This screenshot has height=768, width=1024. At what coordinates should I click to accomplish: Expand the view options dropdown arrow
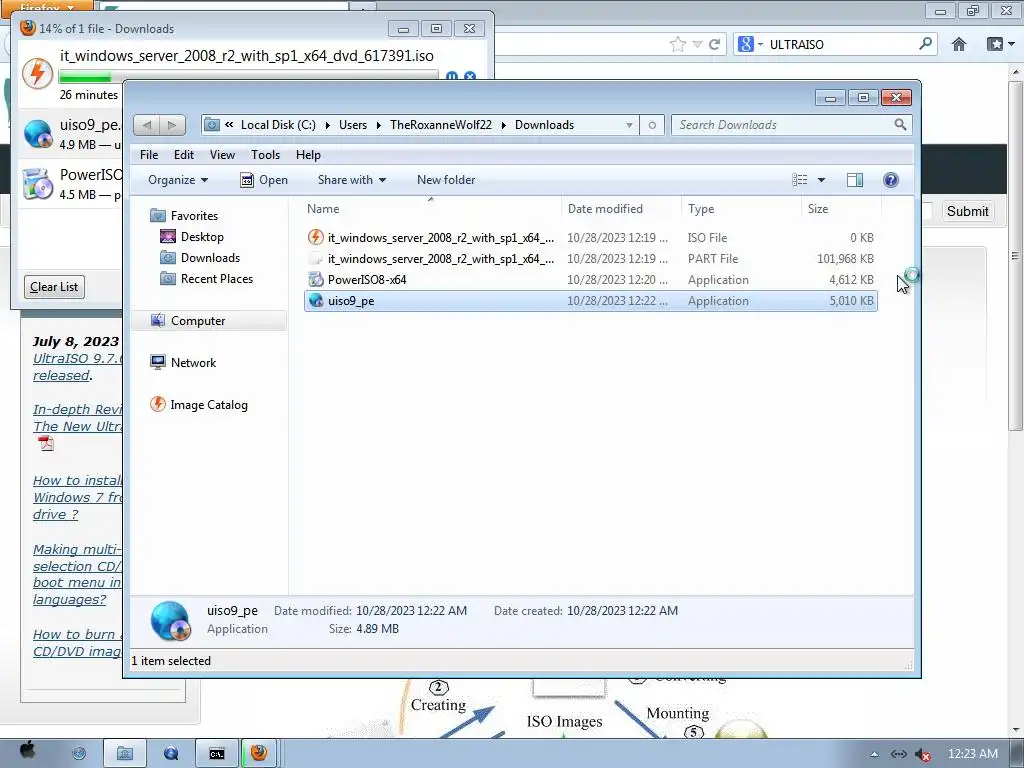click(x=822, y=180)
